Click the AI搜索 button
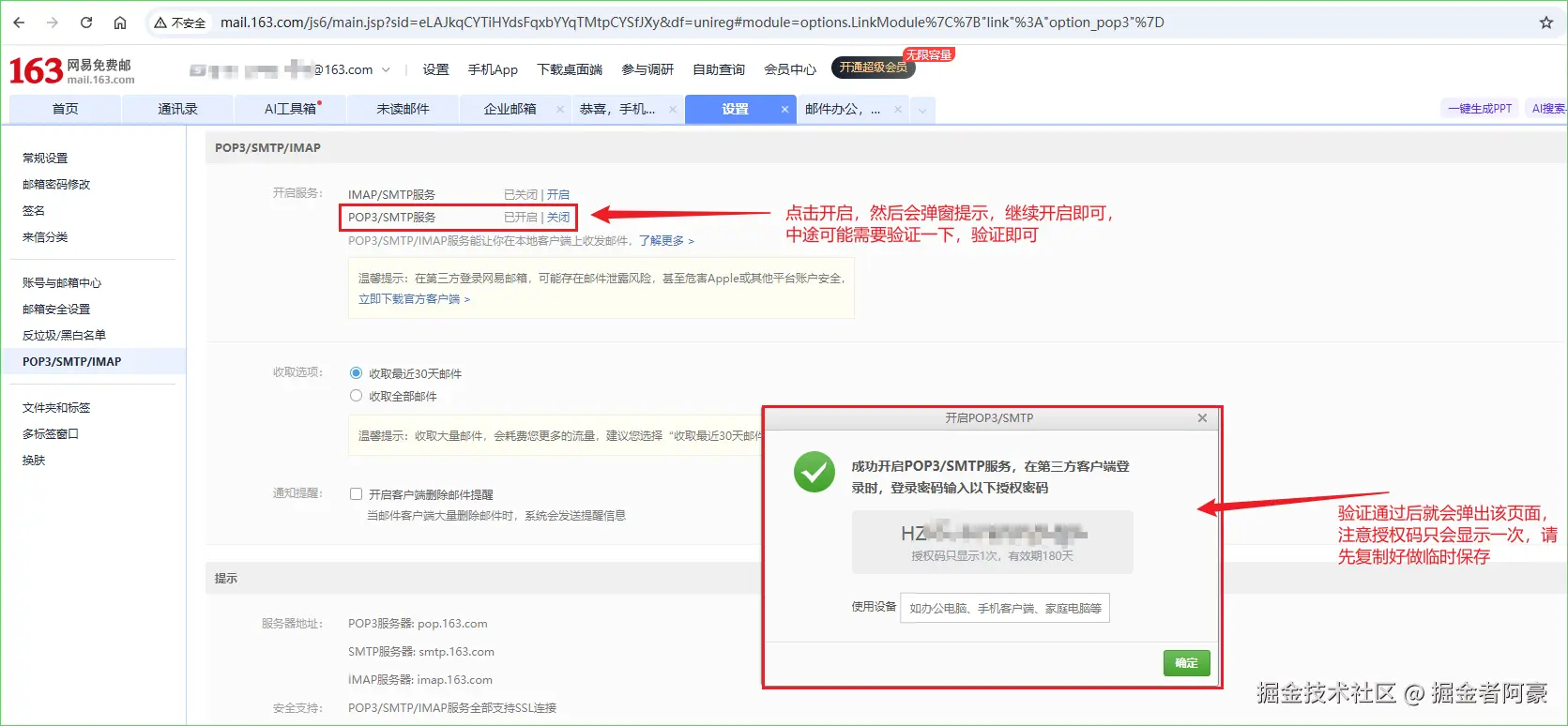Screen dimensions: 1568x726 (1547, 109)
